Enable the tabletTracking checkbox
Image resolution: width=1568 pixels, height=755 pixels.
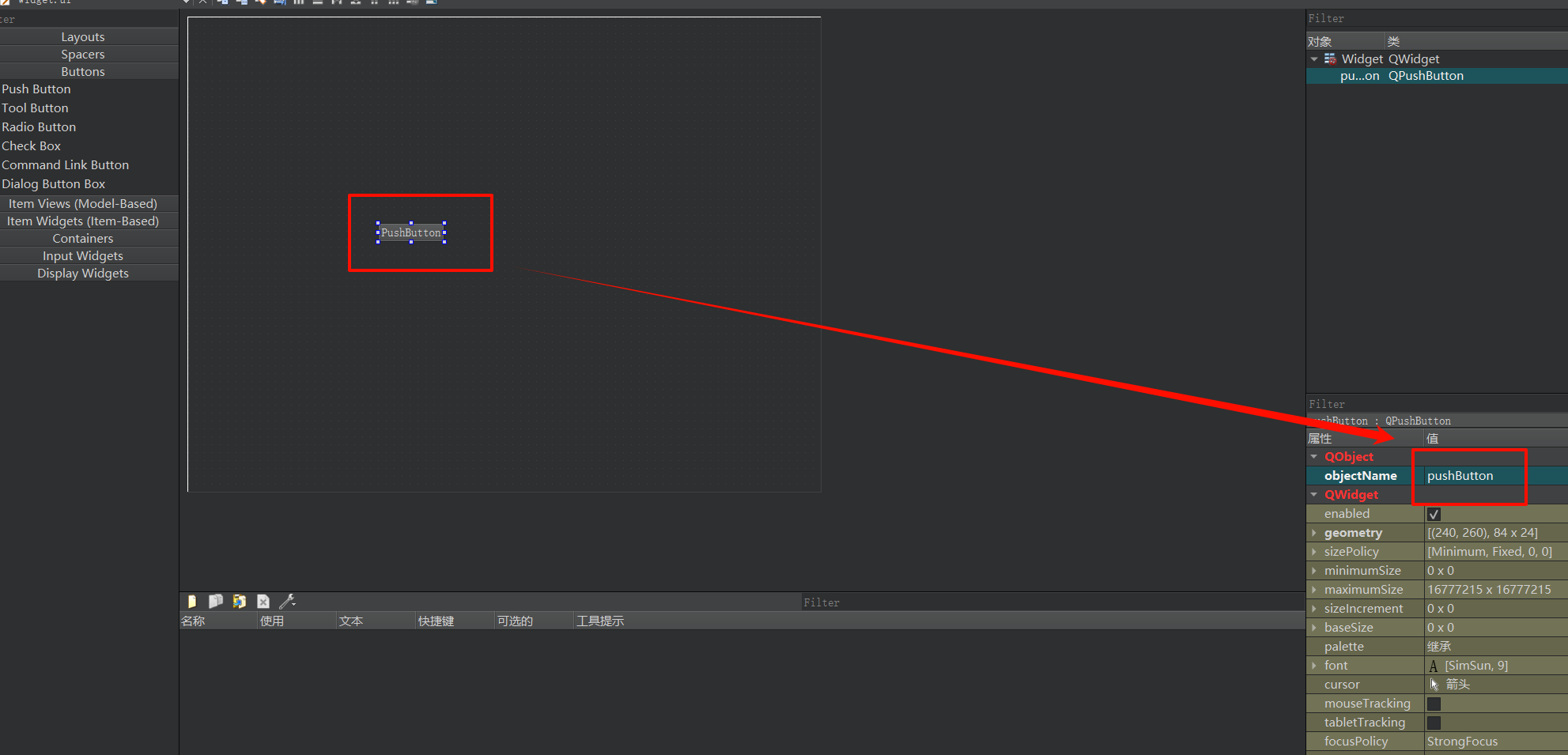click(x=1434, y=723)
